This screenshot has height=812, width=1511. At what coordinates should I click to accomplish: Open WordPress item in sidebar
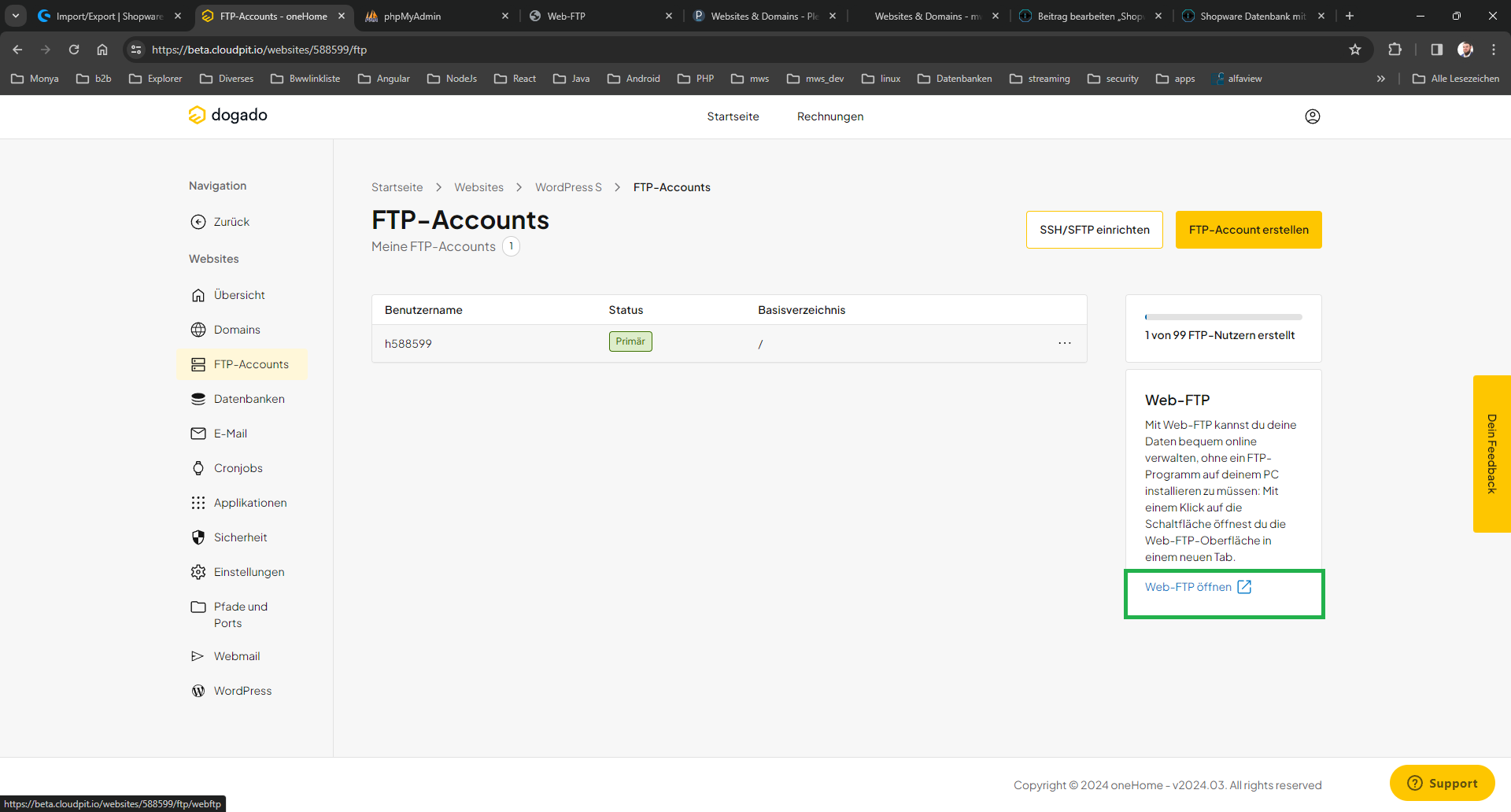click(x=242, y=691)
